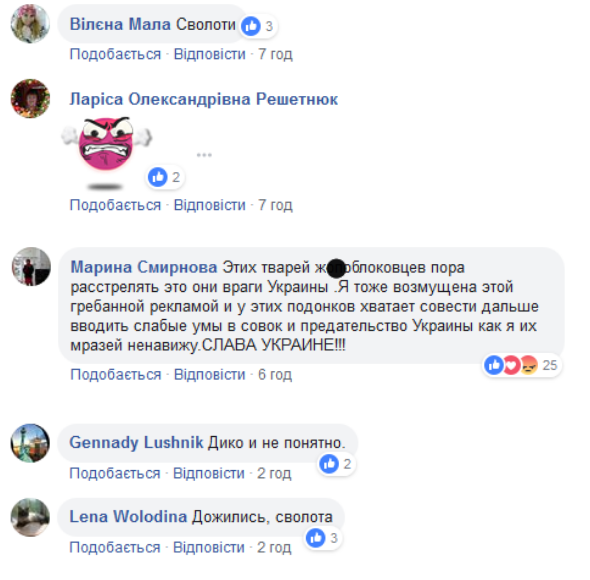Click the 6 год timestamp on Марина's comment

click(x=275, y=374)
